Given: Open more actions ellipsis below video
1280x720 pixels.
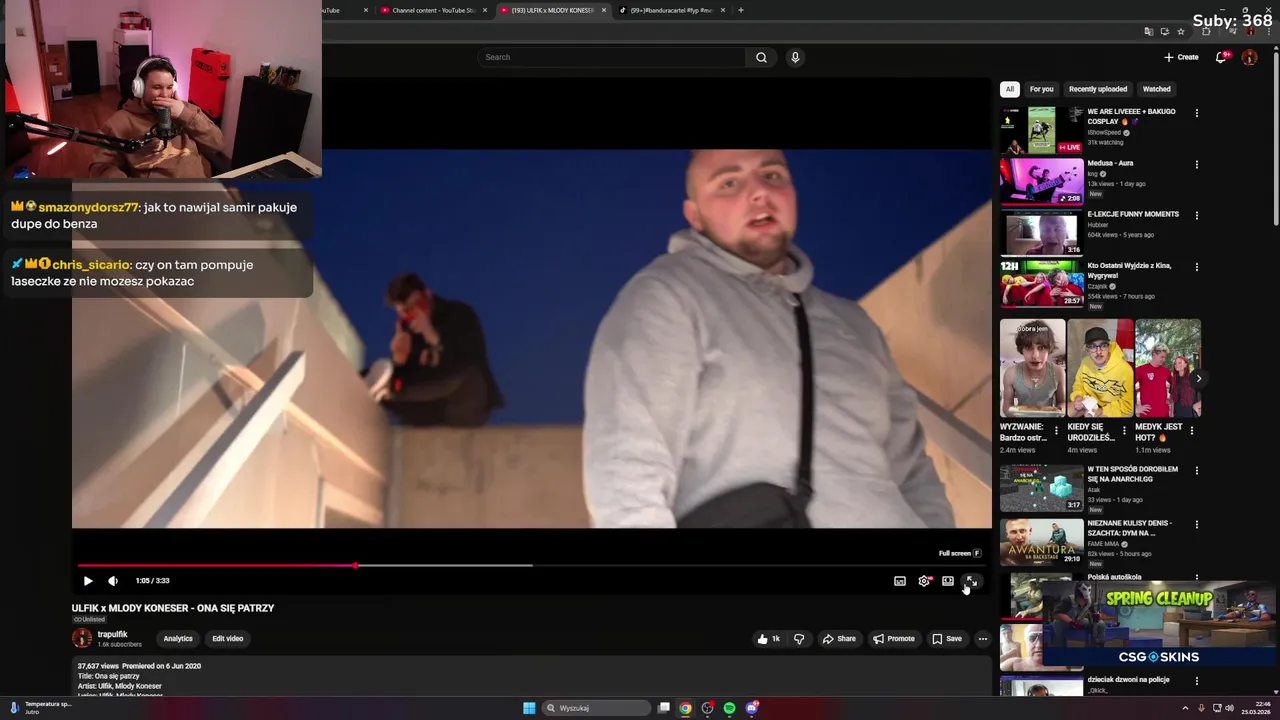Looking at the screenshot, I should [x=983, y=639].
